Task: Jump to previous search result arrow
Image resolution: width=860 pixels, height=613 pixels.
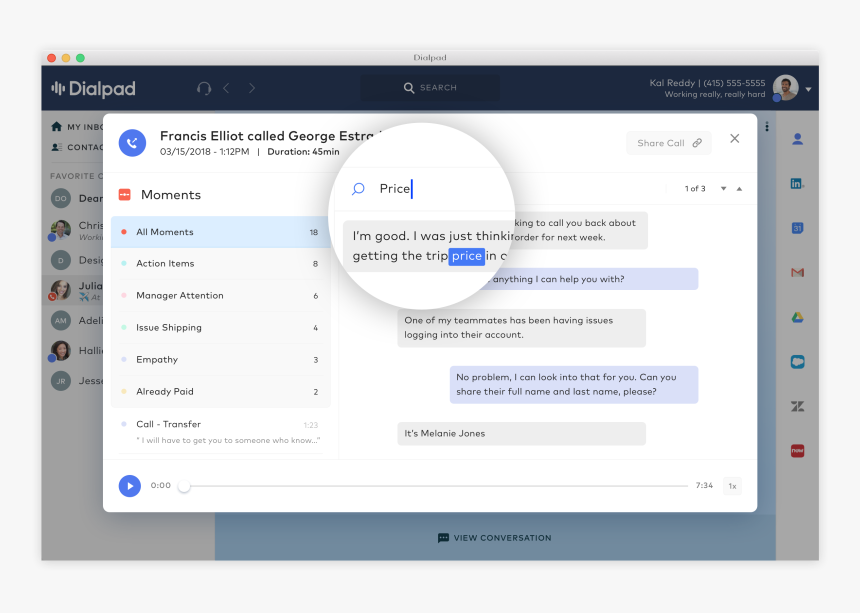Action: pos(739,189)
